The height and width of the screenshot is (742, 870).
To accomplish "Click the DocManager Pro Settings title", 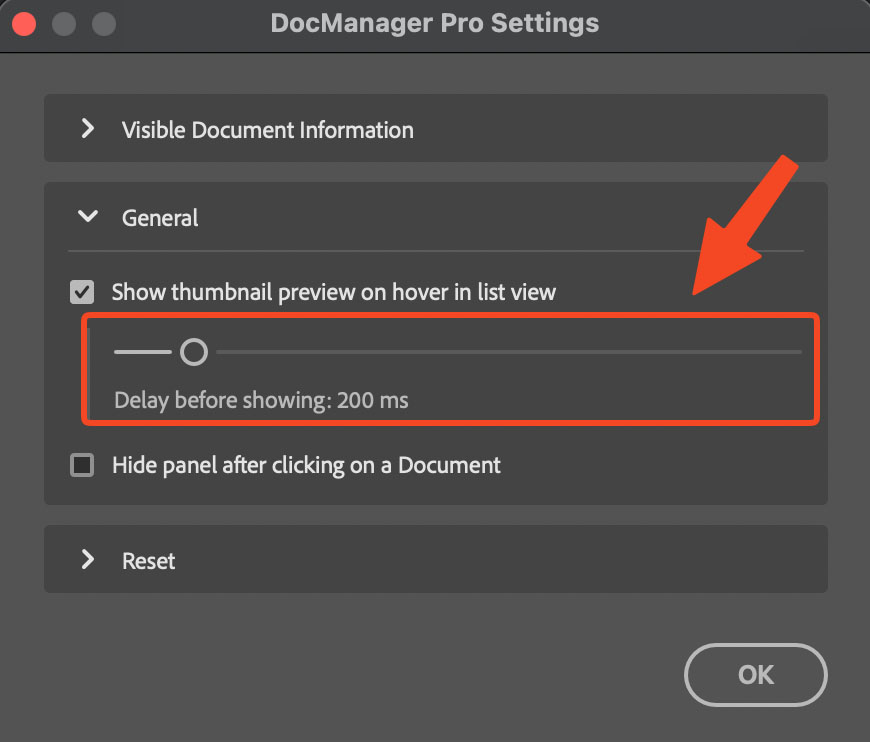I will pyautogui.click(x=435, y=23).
